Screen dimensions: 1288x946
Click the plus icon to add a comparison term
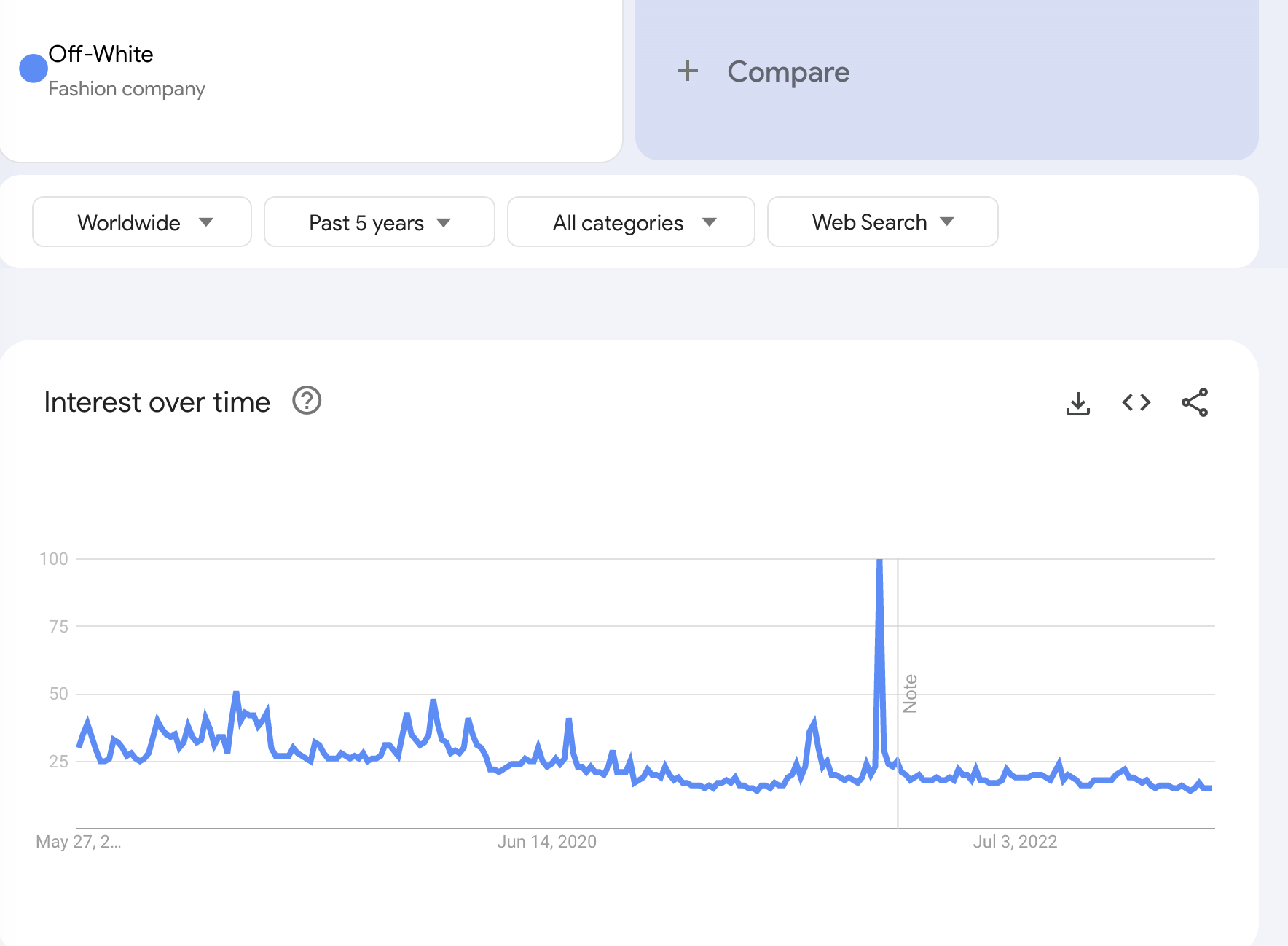point(688,71)
